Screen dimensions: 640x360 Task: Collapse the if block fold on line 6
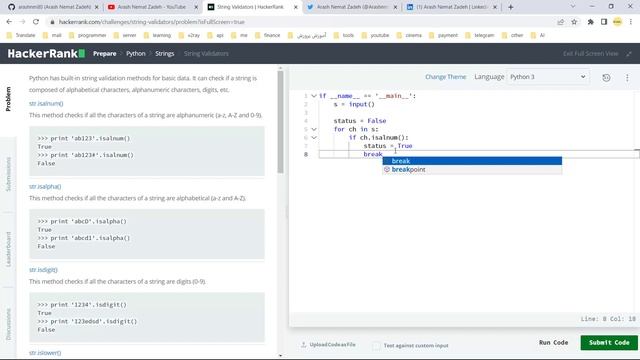tap(313, 138)
